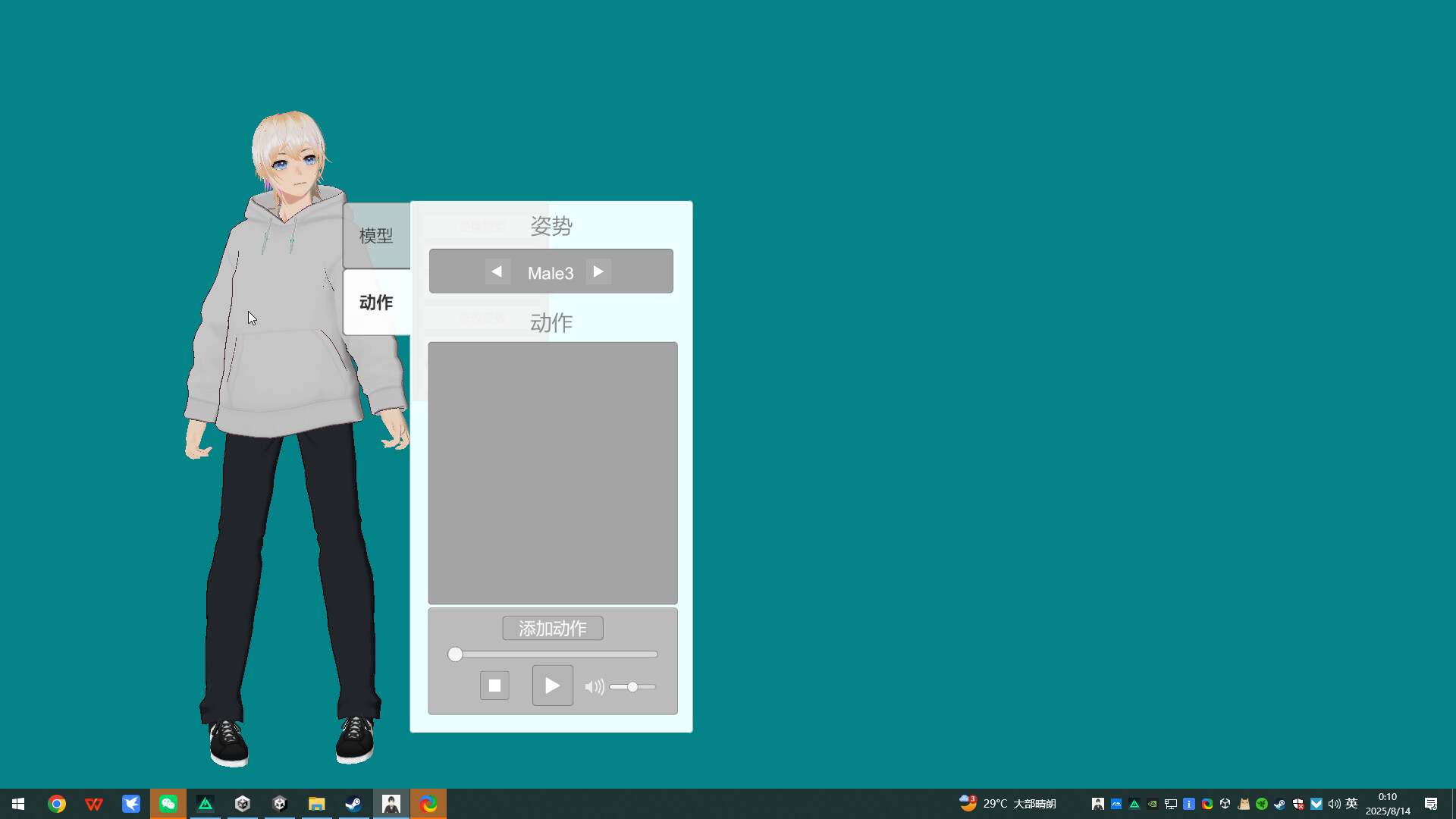
Task: Open WeChat from the taskbar
Action: pos(168,803)
